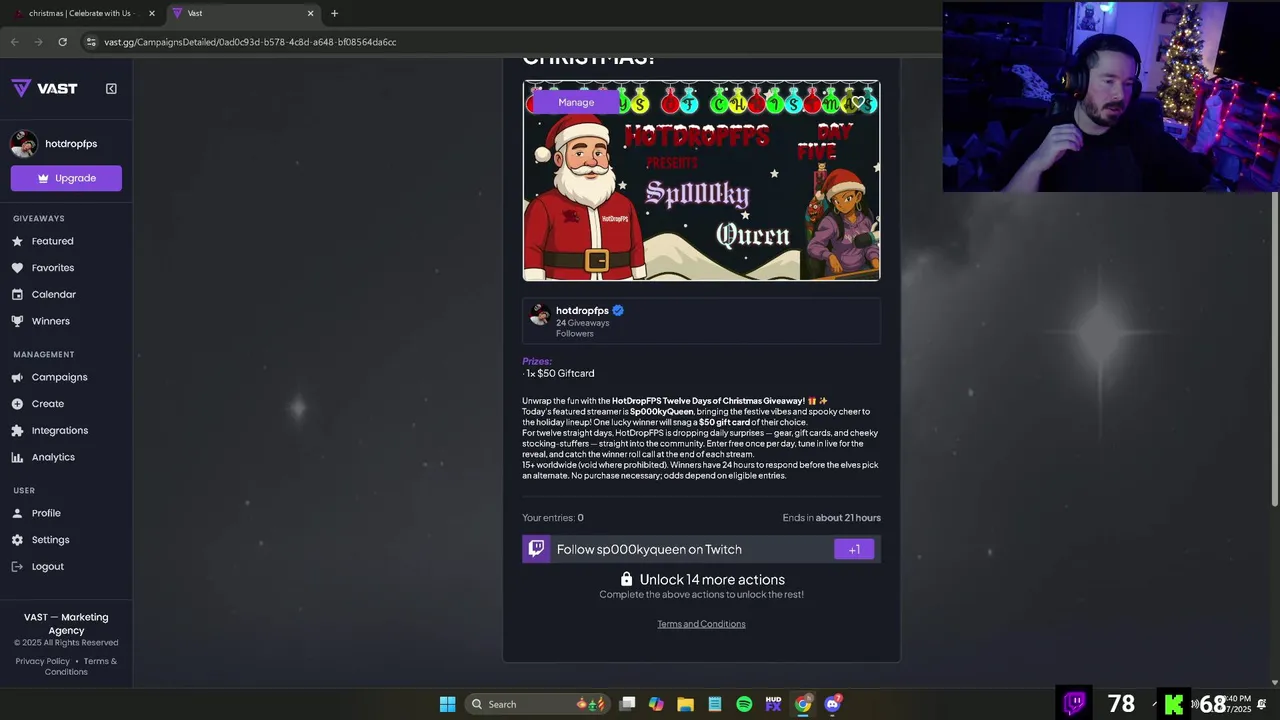
Task: Open sidebar footer Terms & Conditions link
Action: coord(82,666)
